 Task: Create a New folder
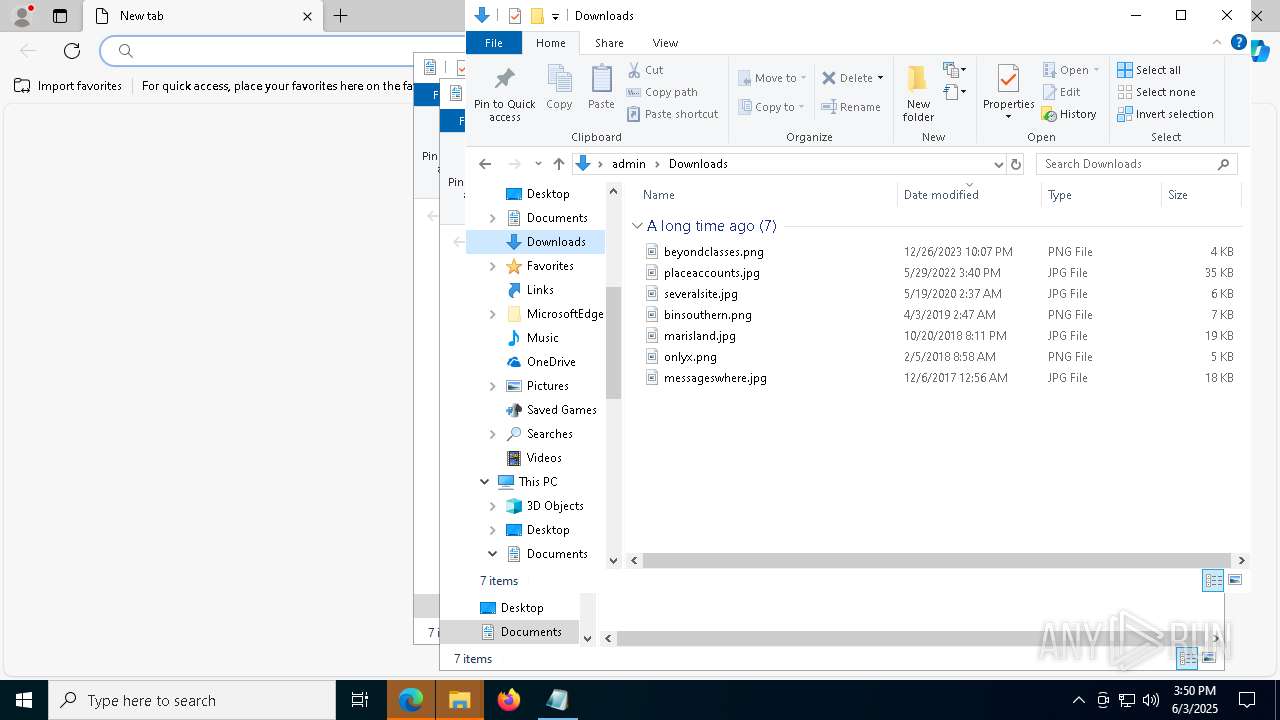[918, 93]
